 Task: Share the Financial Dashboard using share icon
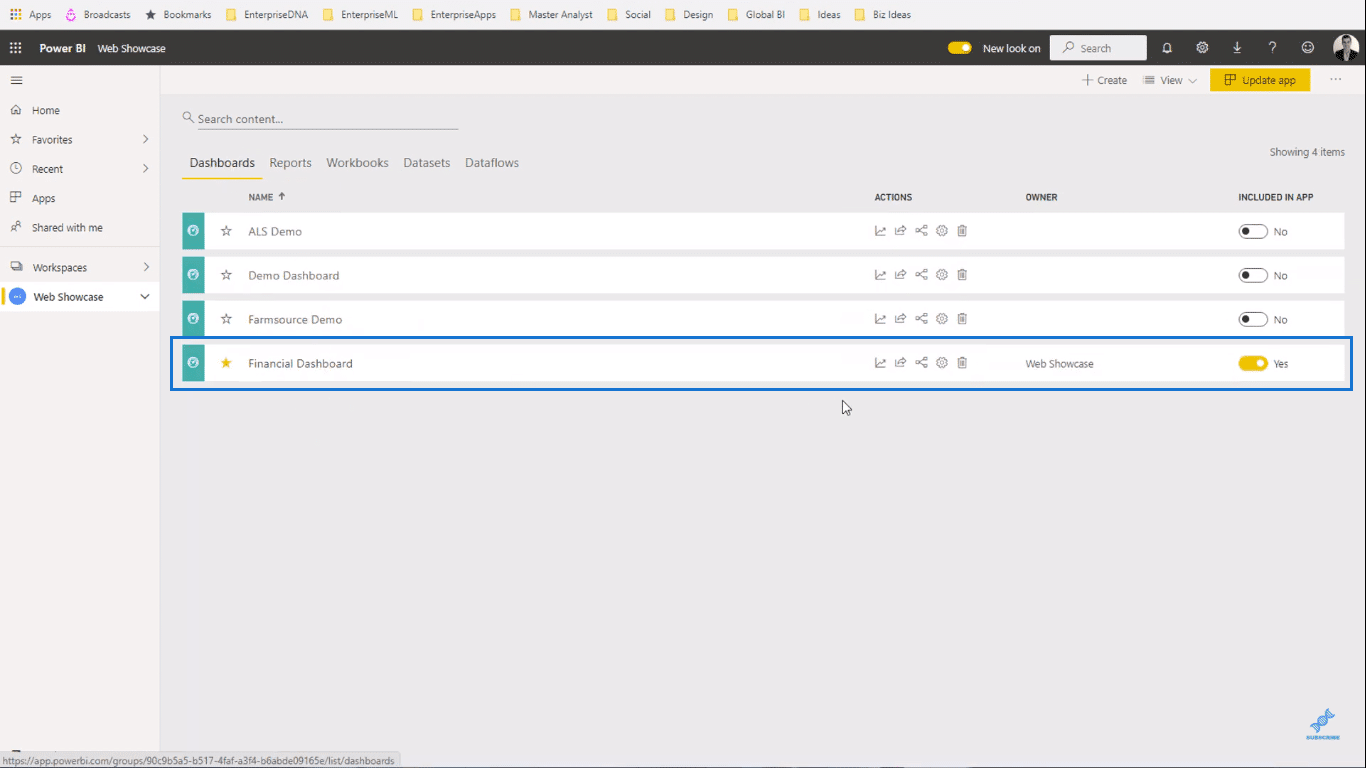(900, 363)
